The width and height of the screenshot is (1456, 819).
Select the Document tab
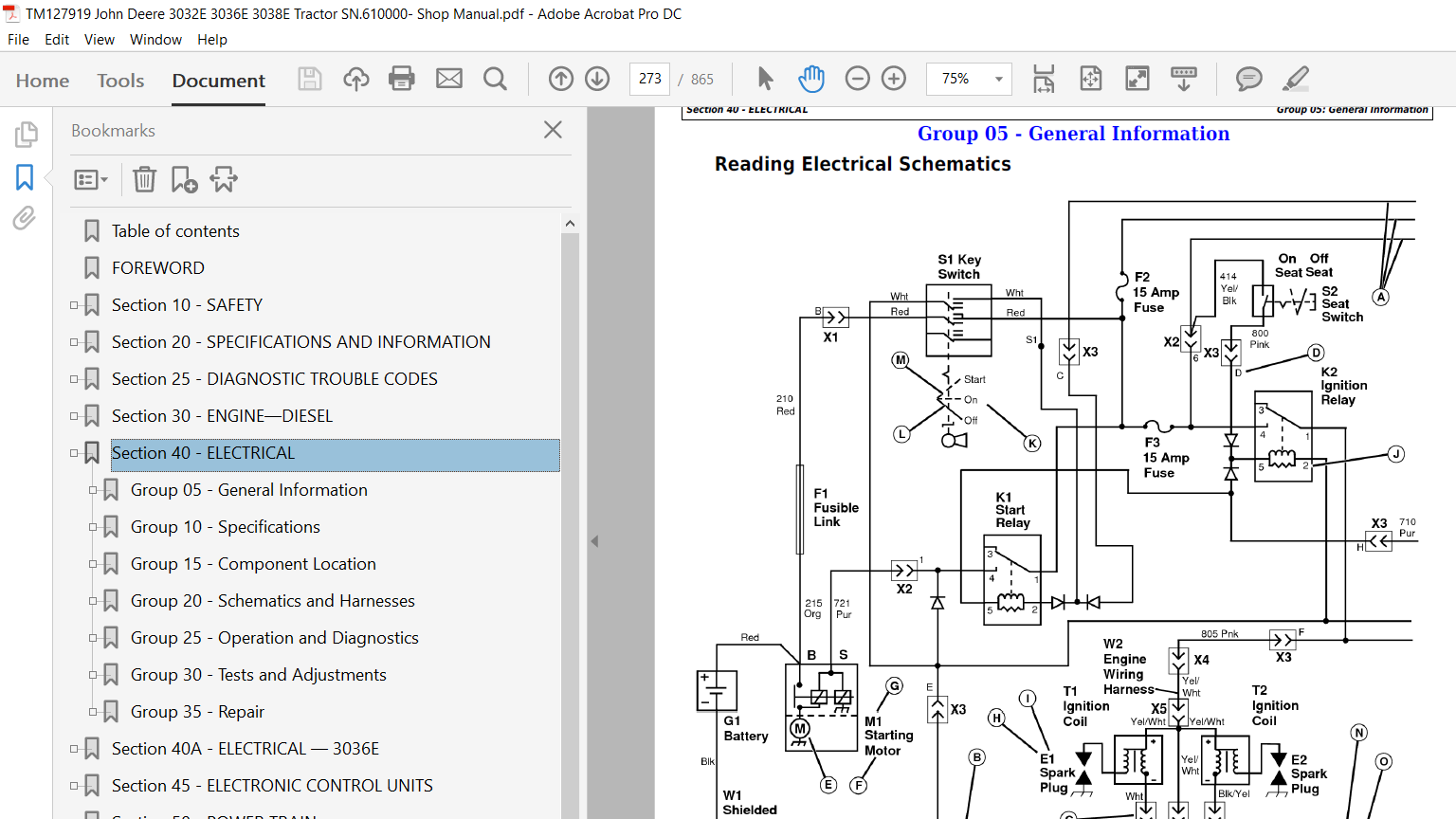219,81
